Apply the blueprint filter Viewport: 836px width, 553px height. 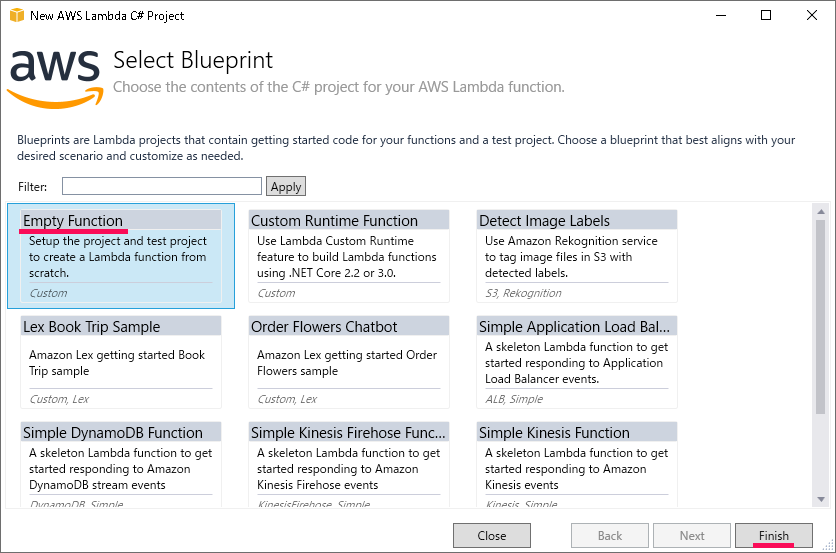click(286, 186)
